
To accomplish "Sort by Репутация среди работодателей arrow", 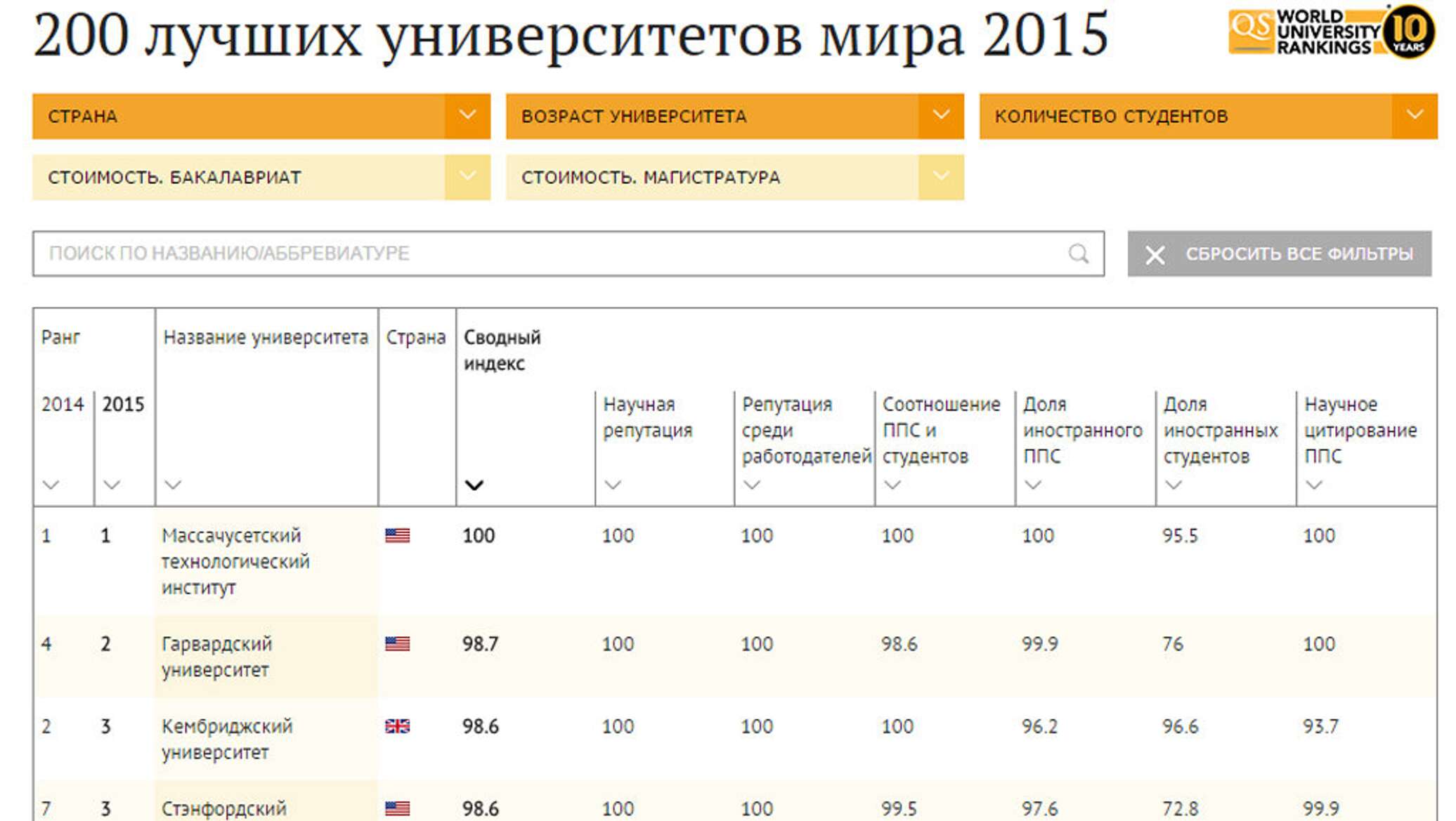I will [x=752, y=485].
